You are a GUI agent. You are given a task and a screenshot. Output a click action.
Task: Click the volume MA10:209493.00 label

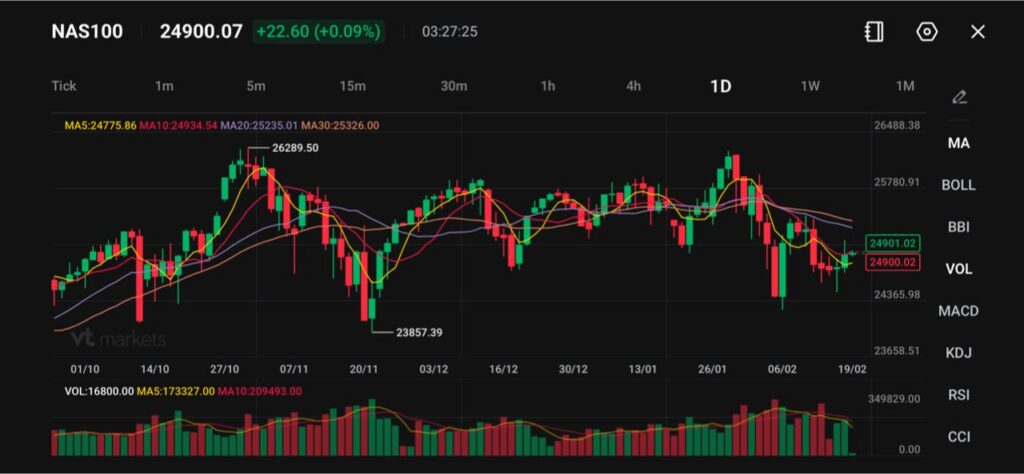click(259, 392)
